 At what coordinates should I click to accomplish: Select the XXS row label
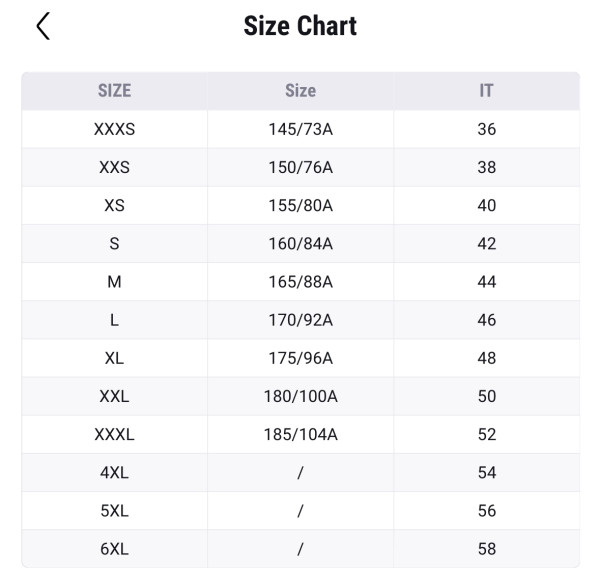pos(114,167)
